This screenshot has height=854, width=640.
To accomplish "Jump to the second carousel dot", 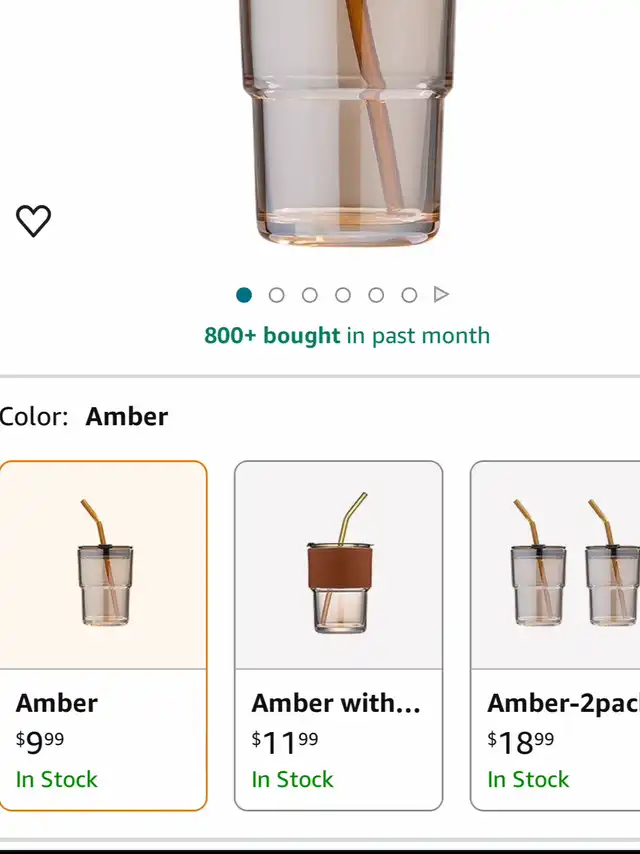I will point(277,295).
